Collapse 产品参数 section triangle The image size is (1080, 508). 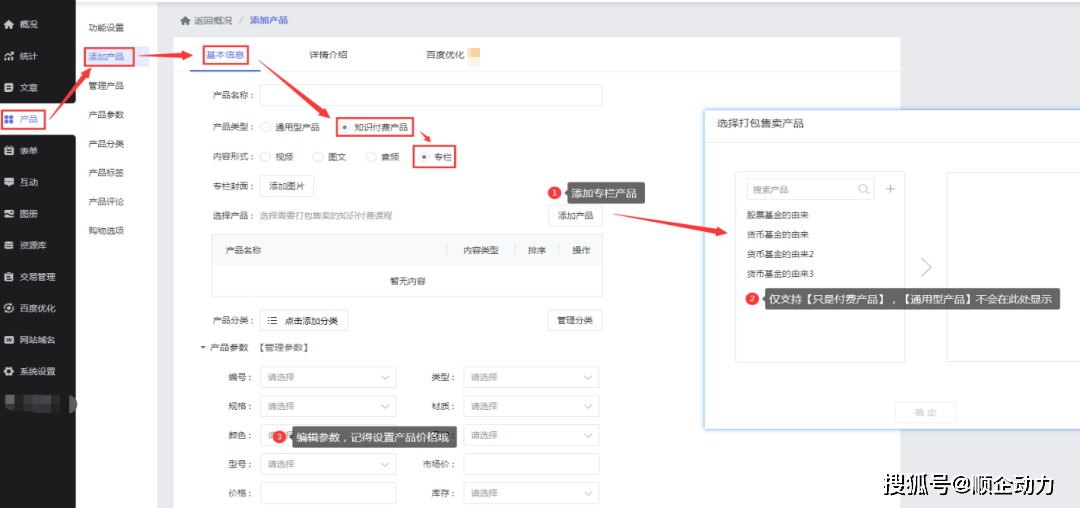[203, 348]
